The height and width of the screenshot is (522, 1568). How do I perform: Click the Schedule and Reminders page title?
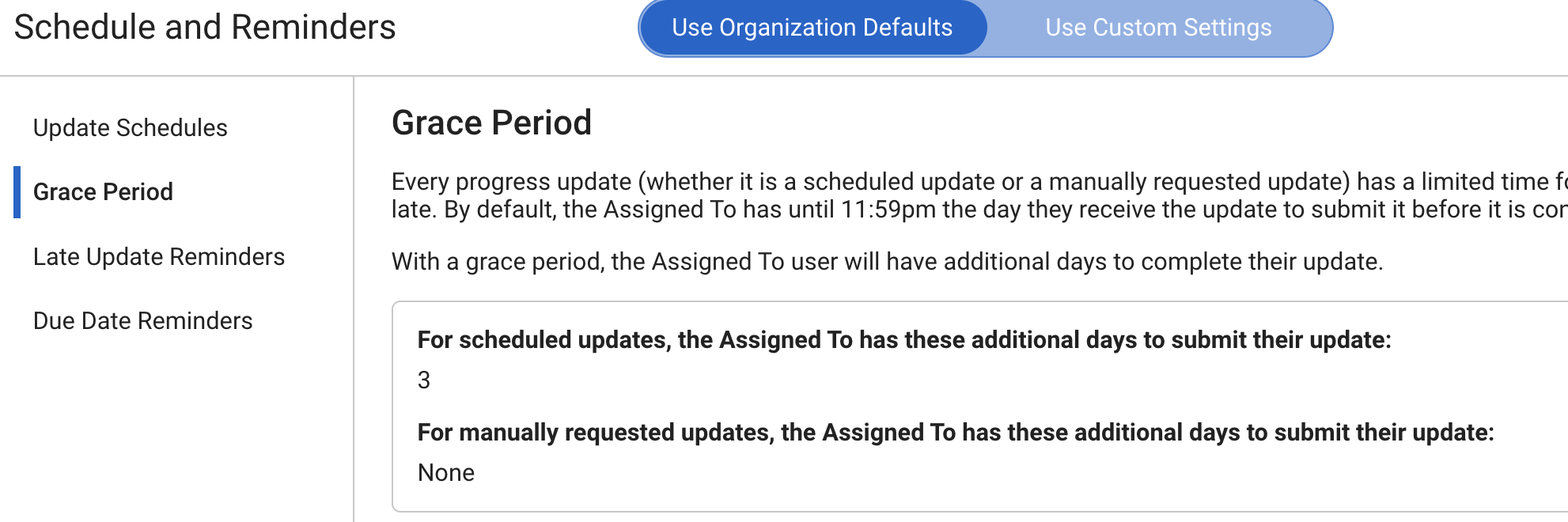(205, 27)
